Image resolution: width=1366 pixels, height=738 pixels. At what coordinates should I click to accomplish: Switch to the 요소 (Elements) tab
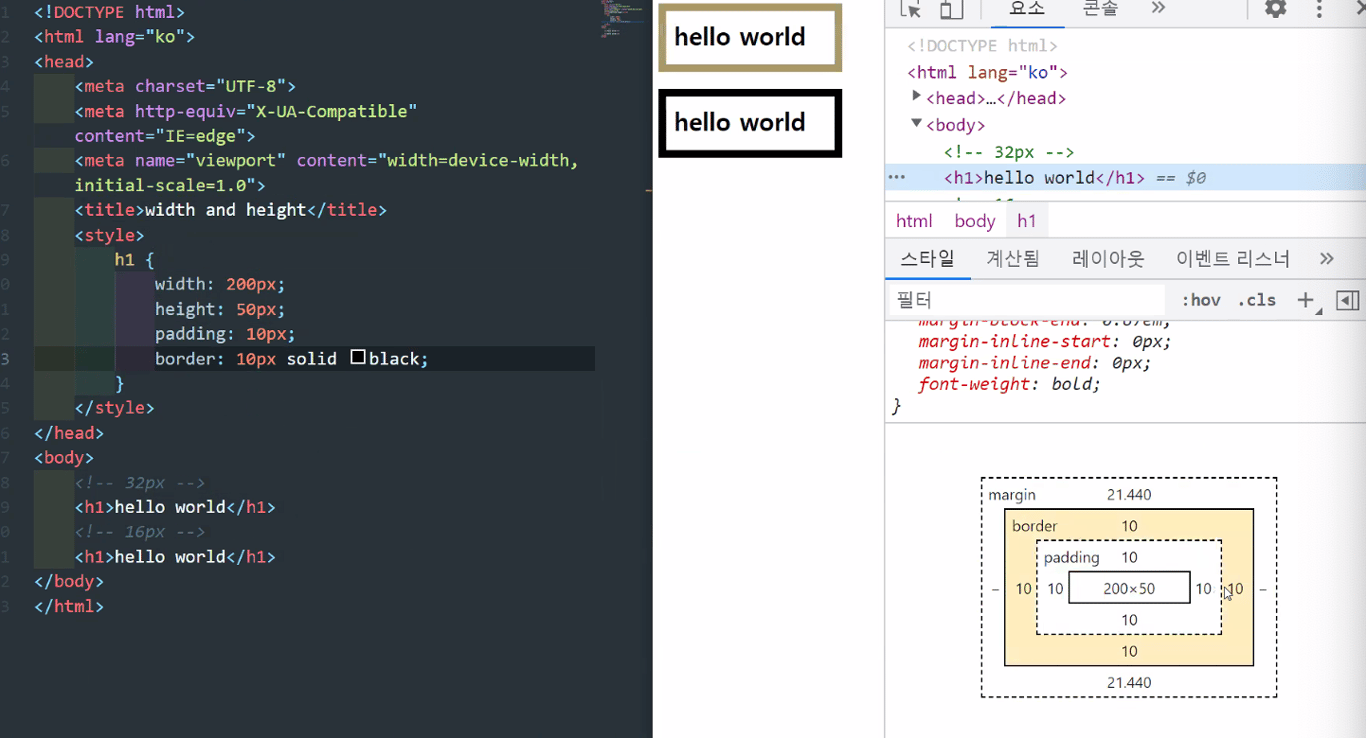click(1027, 9)
